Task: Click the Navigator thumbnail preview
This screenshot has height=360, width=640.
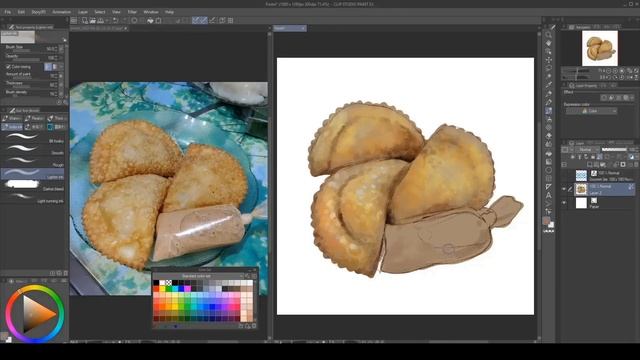Action: click(600, 48)
